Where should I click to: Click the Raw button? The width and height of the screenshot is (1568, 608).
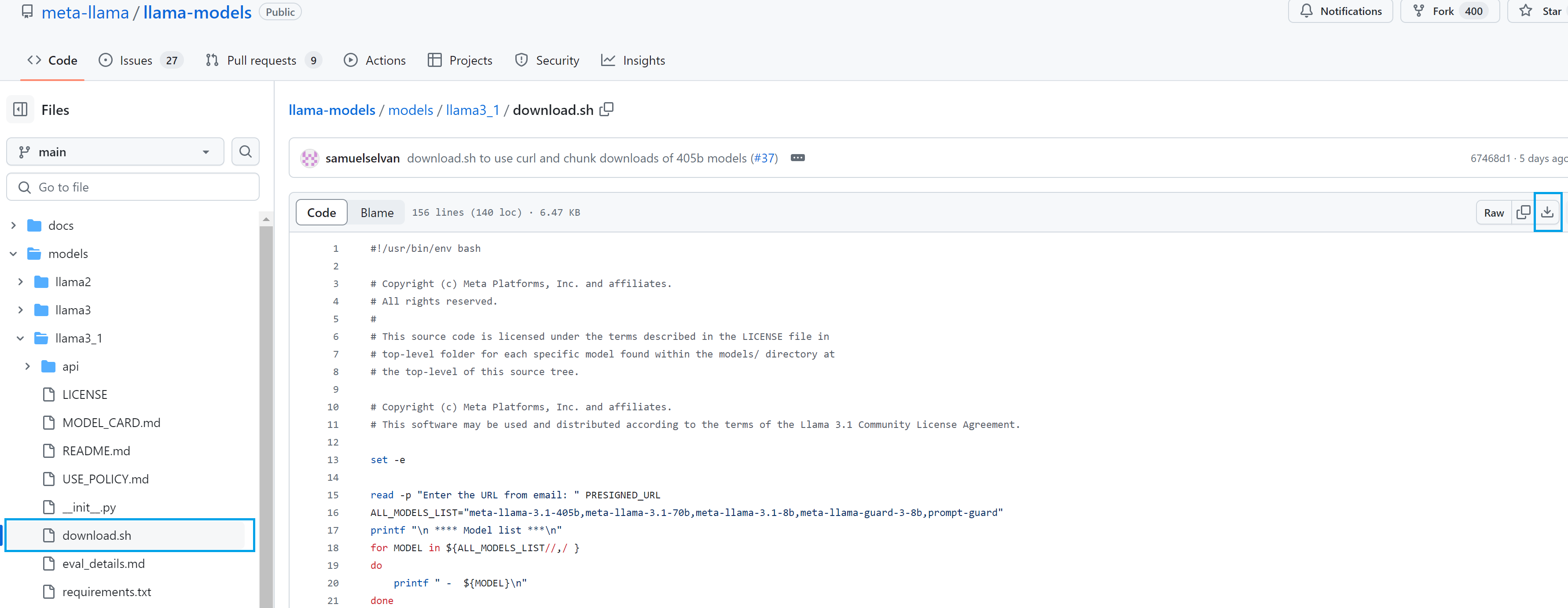[1493, 213]
